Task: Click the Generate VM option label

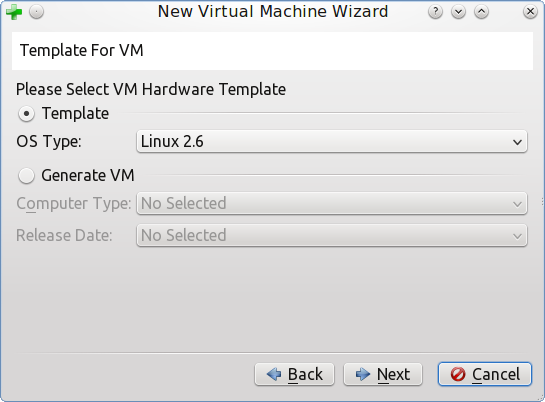Action: click(88, 175)
